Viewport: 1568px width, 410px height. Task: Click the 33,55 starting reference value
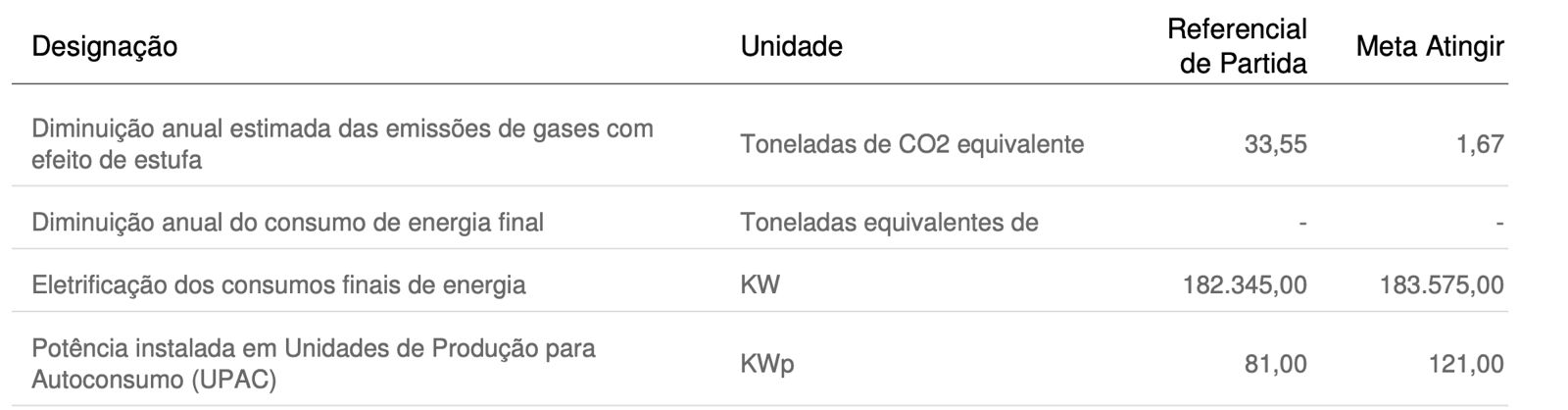coord(1275,144)
